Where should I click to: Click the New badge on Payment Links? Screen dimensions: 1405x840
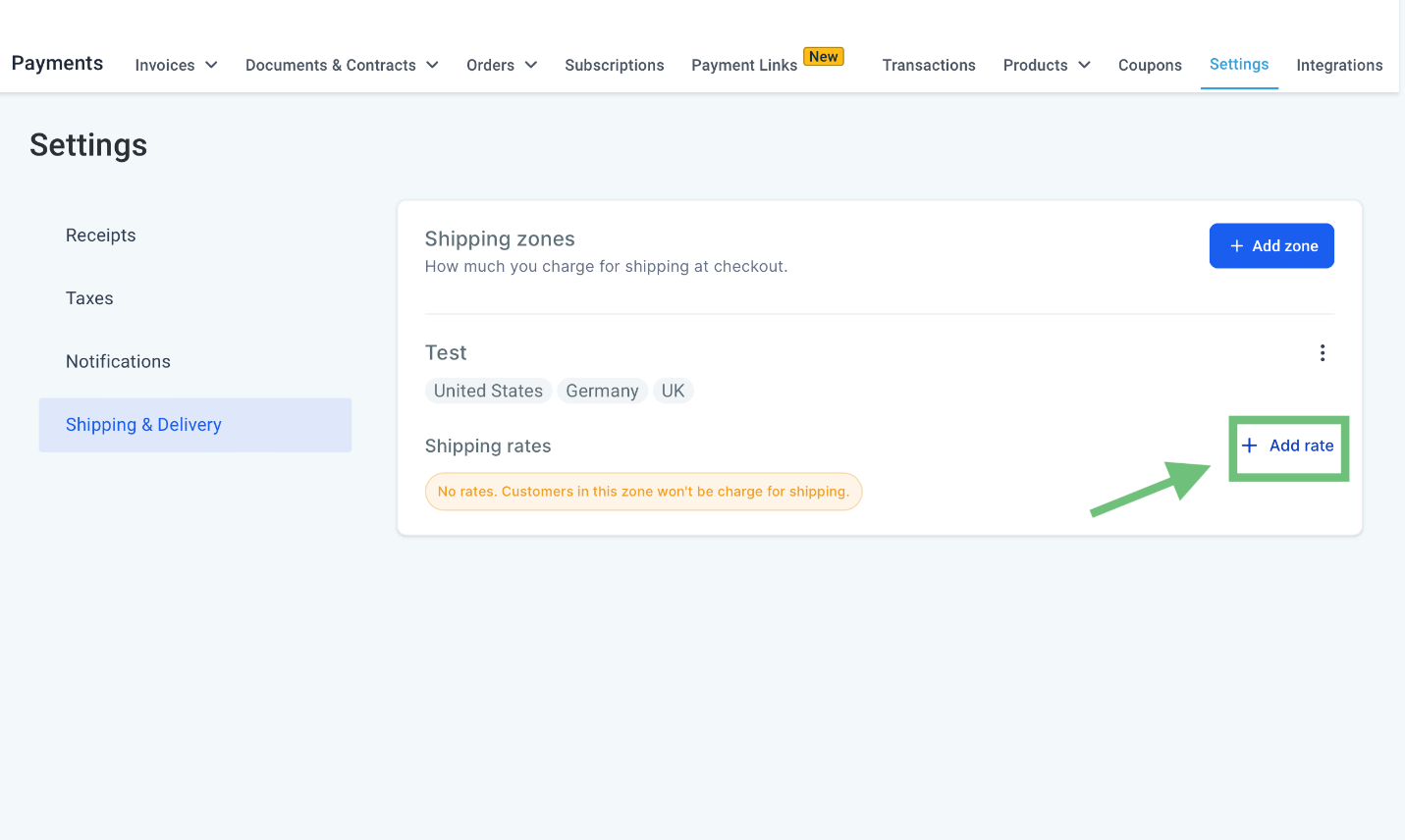click(x=824, y=56)
